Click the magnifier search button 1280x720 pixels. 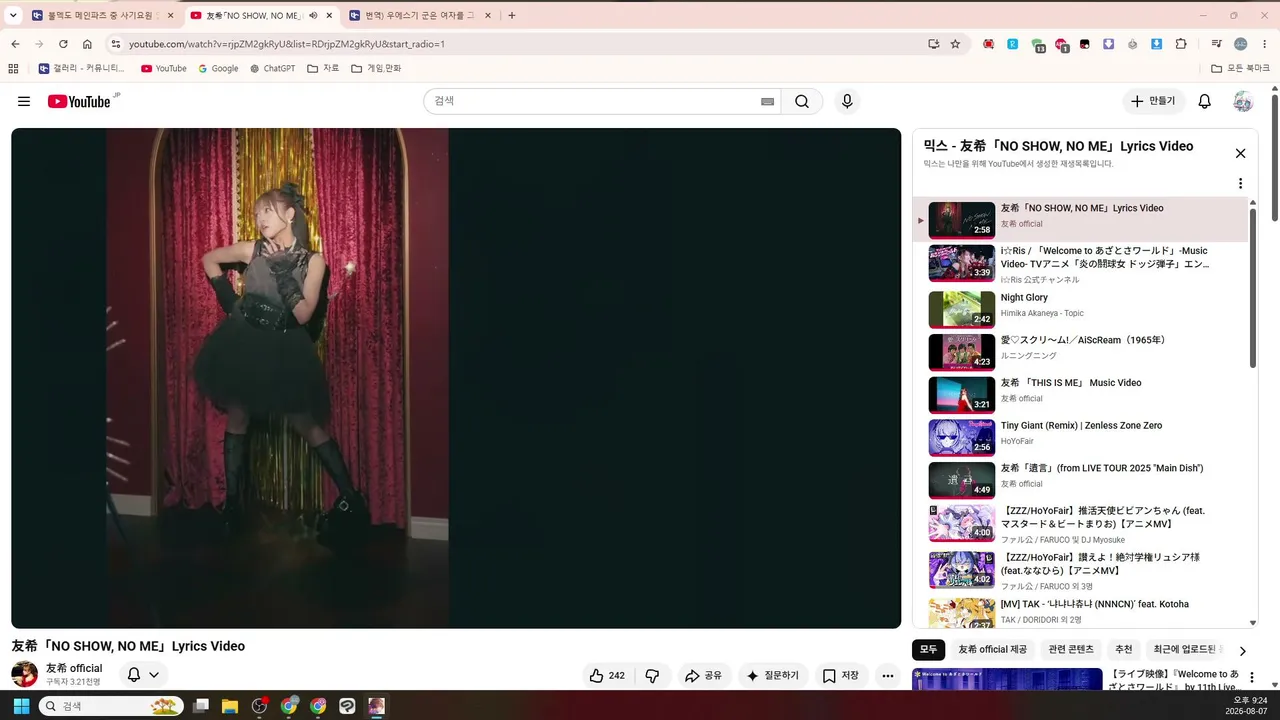click(x=802, y=101)
